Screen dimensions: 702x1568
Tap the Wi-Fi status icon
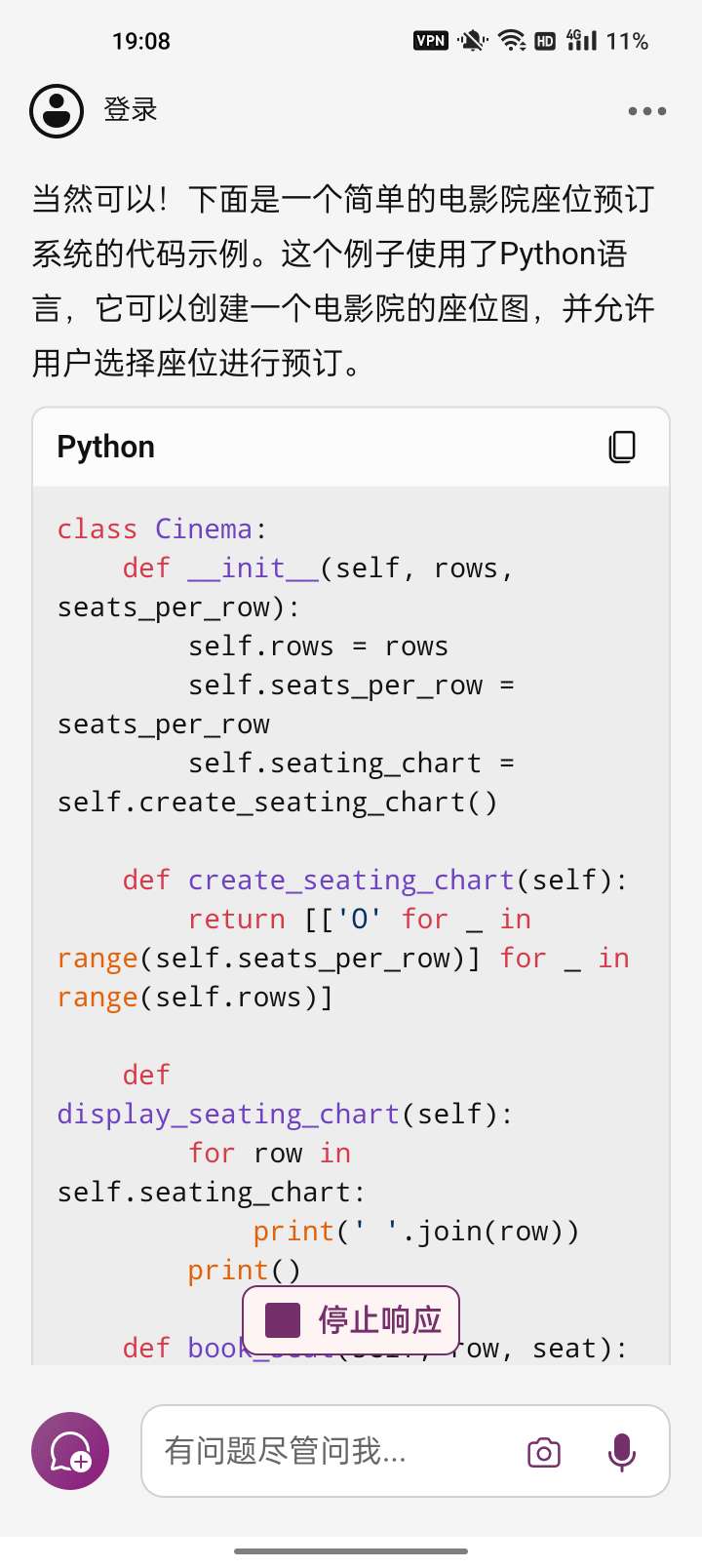pos(511,41)
